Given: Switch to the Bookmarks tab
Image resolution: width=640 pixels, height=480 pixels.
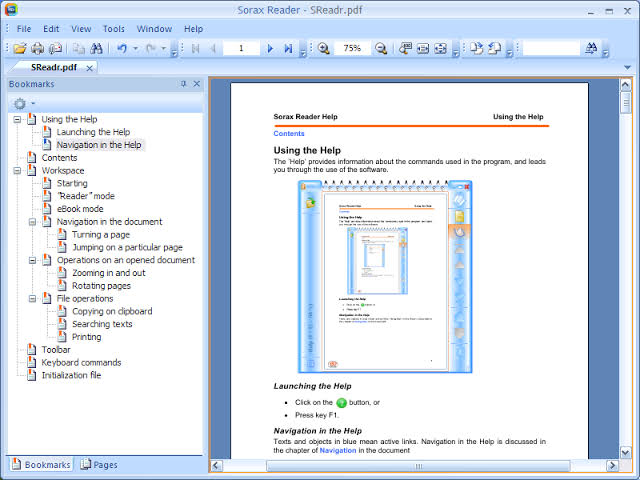Looking at the screenshot, I should (41, 464).
